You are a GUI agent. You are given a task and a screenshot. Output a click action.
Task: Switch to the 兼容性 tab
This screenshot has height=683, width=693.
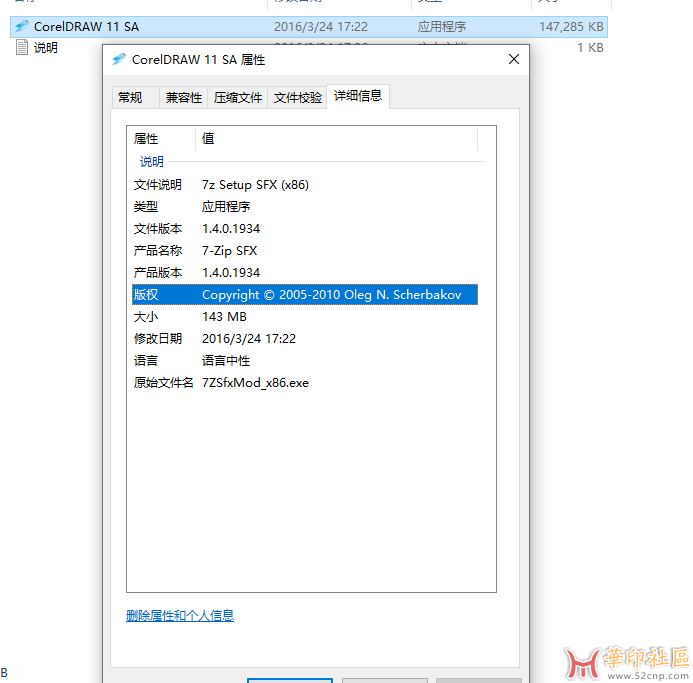pos(183,98)
